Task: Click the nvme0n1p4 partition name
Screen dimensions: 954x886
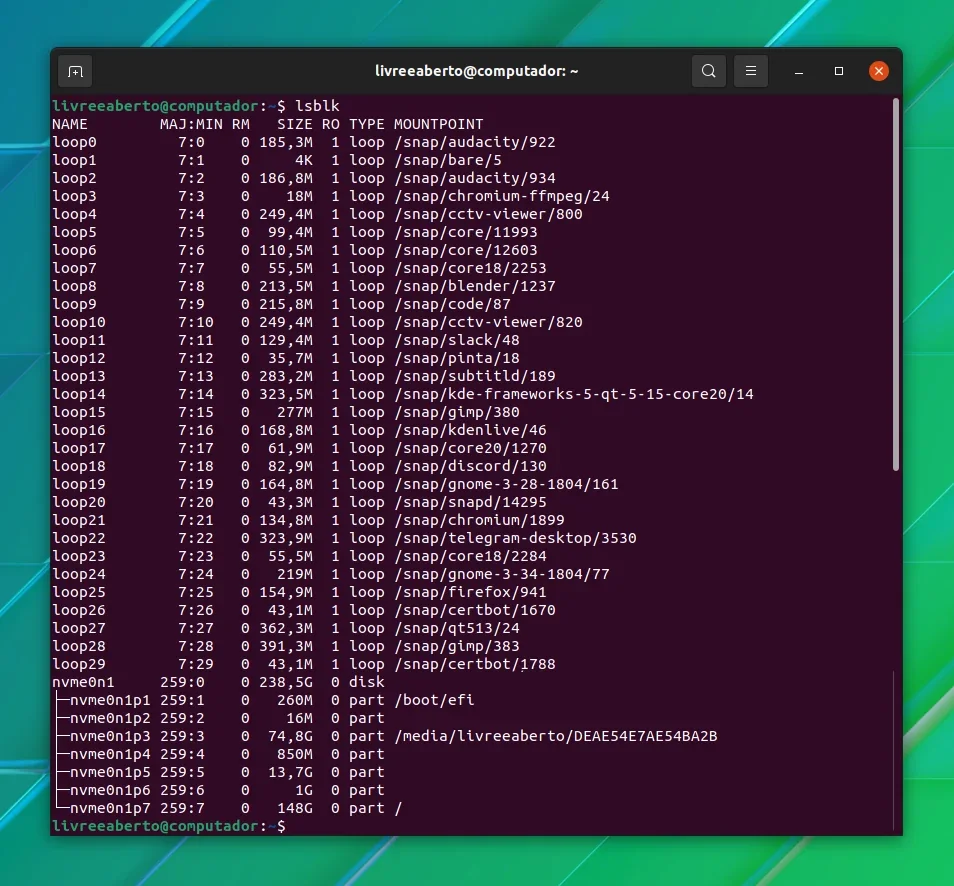Action: tap(110, 755)
